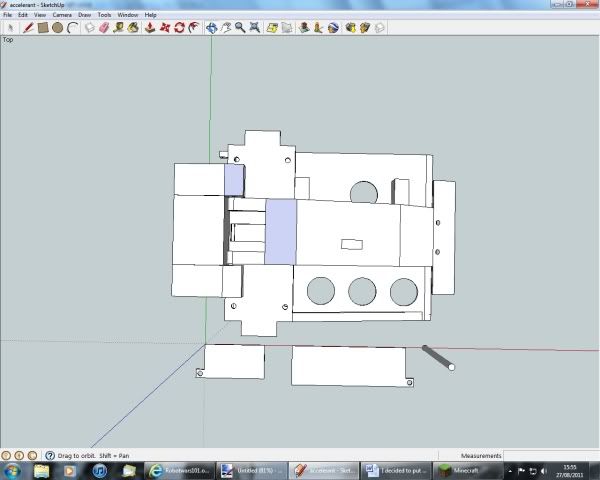Select the Zoom magnifier tool
Screen dimensions: 600x480
pyautogui.click(x=240, y=28)
